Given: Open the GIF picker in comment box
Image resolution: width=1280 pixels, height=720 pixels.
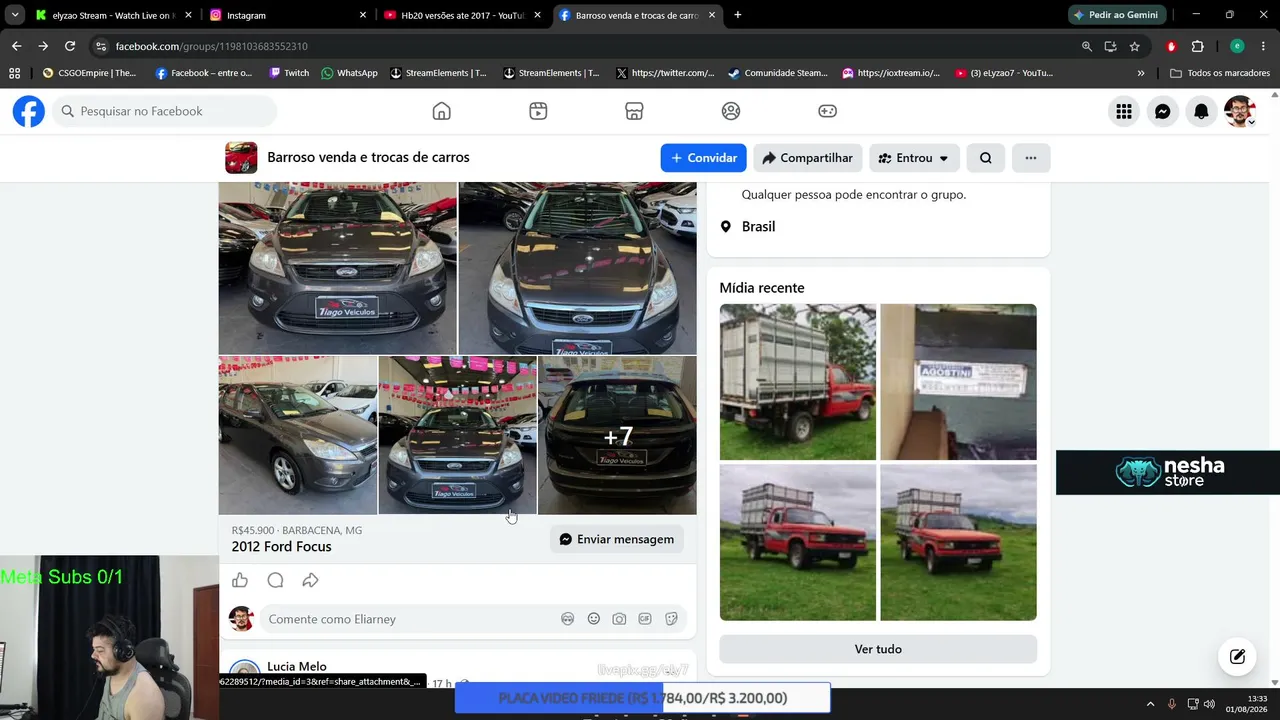Looking at the screenshot, I should [x=645, y=619].
